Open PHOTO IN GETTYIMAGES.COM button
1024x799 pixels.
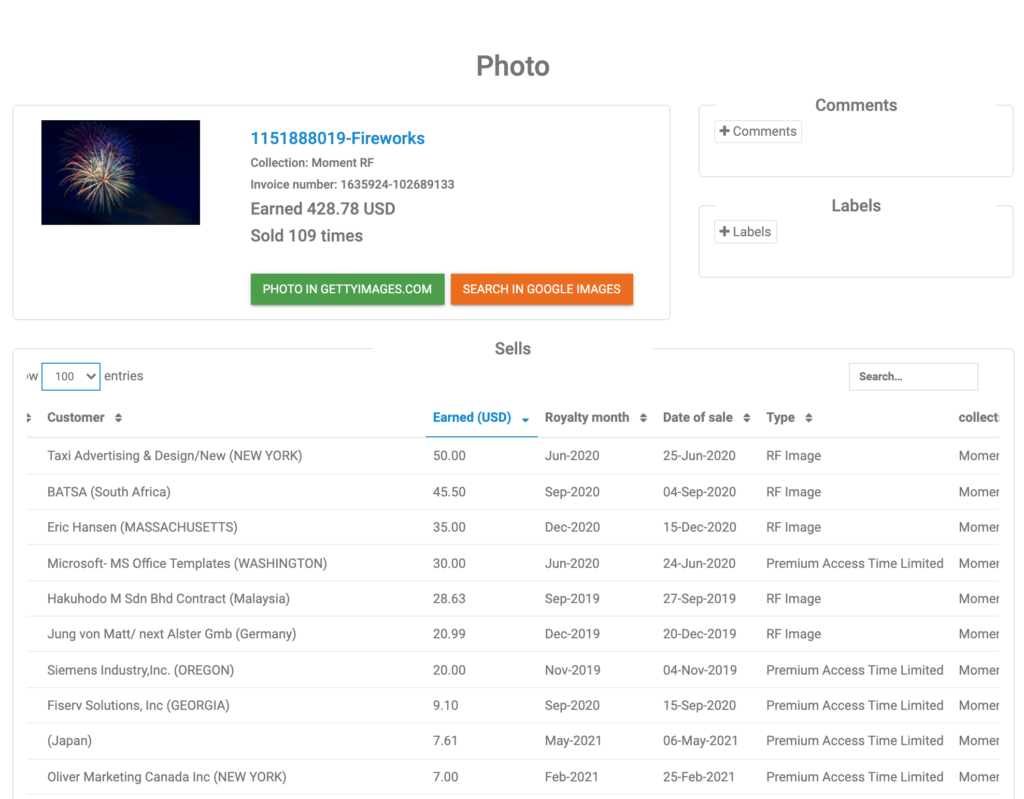347,289
